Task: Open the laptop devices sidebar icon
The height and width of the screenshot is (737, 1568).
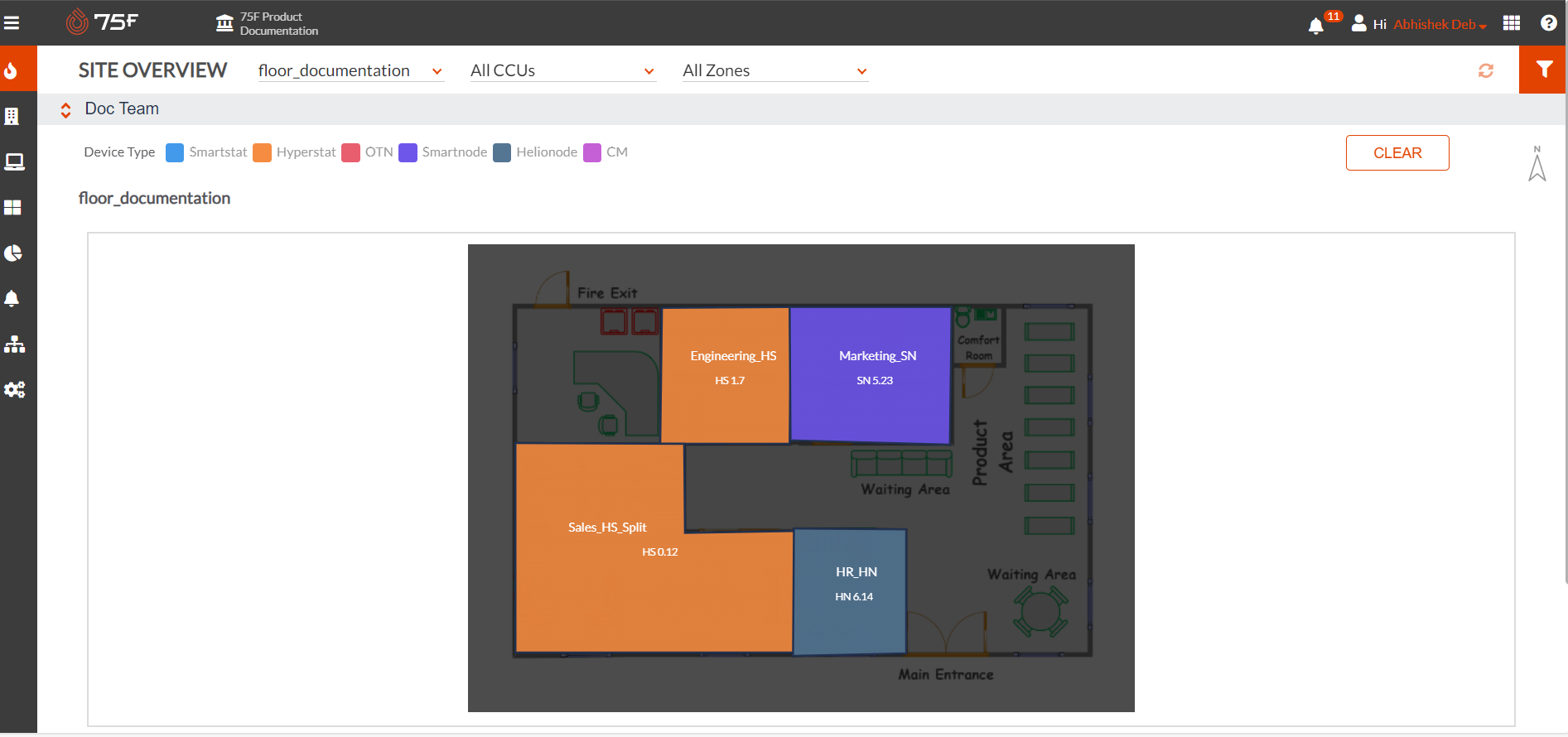Action: pyautogui.click(x=14, y=161)
